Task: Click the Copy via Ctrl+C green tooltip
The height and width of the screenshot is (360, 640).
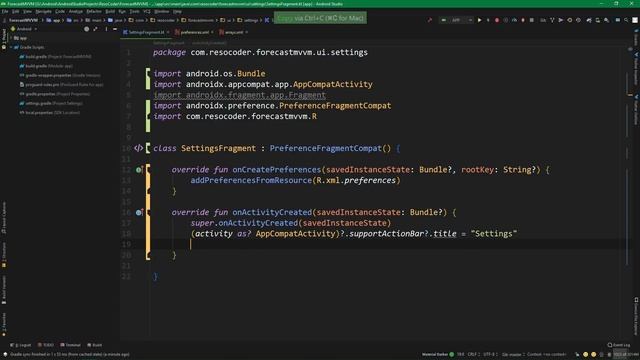Action: pos(320,18)
